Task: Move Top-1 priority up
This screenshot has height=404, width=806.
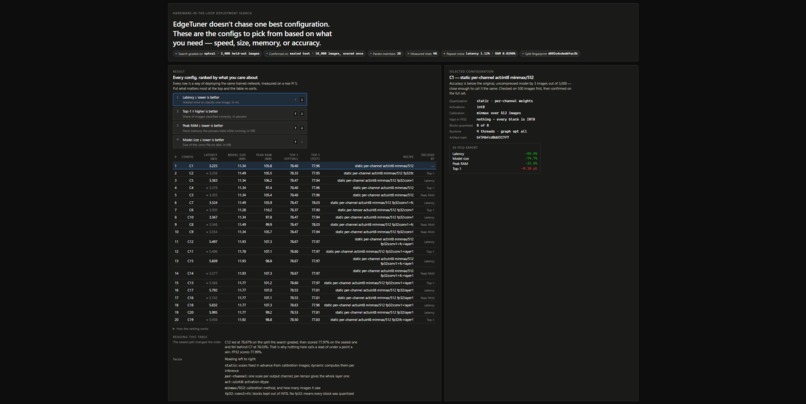Action: (296, 114)
